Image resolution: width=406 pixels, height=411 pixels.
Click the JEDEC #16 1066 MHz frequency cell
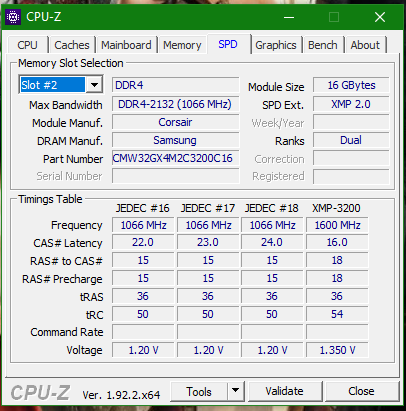tap(143, 225)
